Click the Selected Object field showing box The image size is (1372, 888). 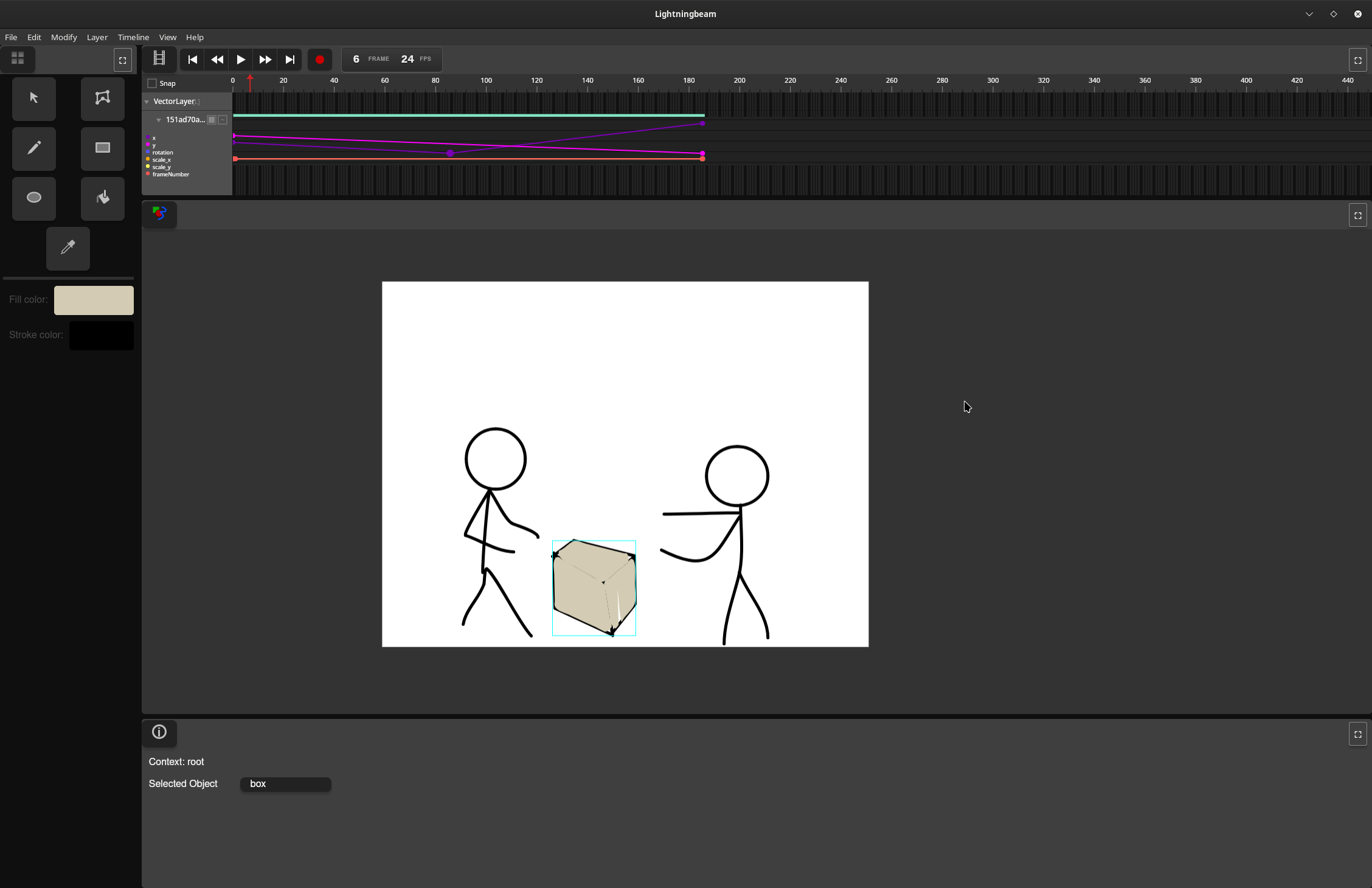tap(285, 784)
